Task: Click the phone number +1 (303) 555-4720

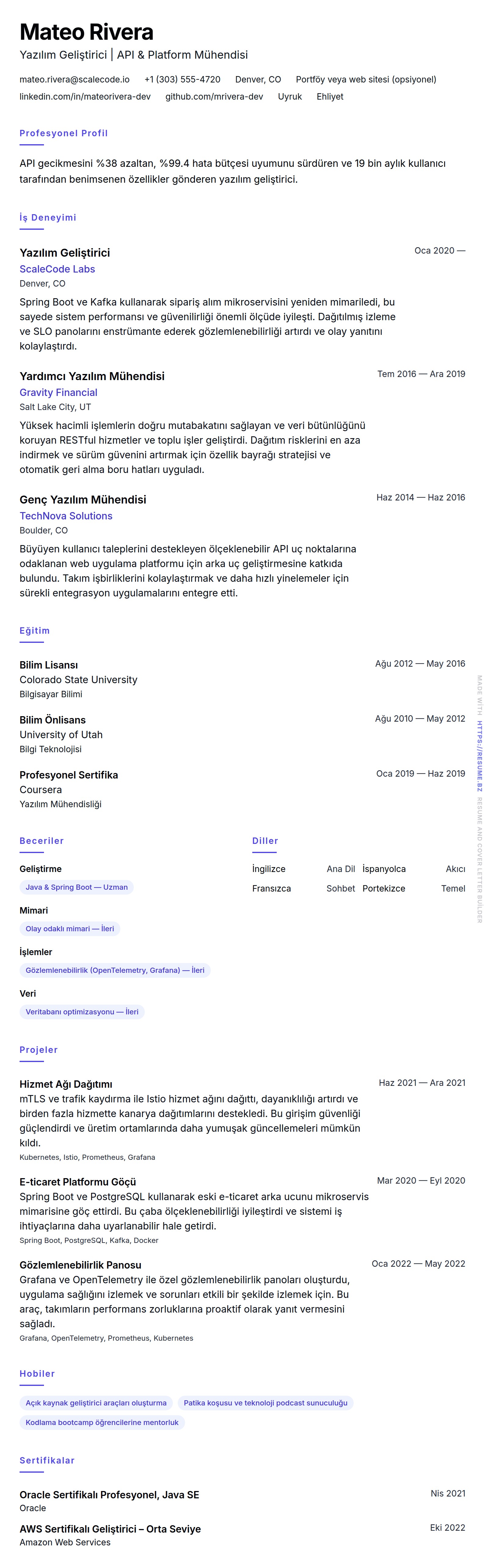Action: pyautogui.click(x=183, y=79)
